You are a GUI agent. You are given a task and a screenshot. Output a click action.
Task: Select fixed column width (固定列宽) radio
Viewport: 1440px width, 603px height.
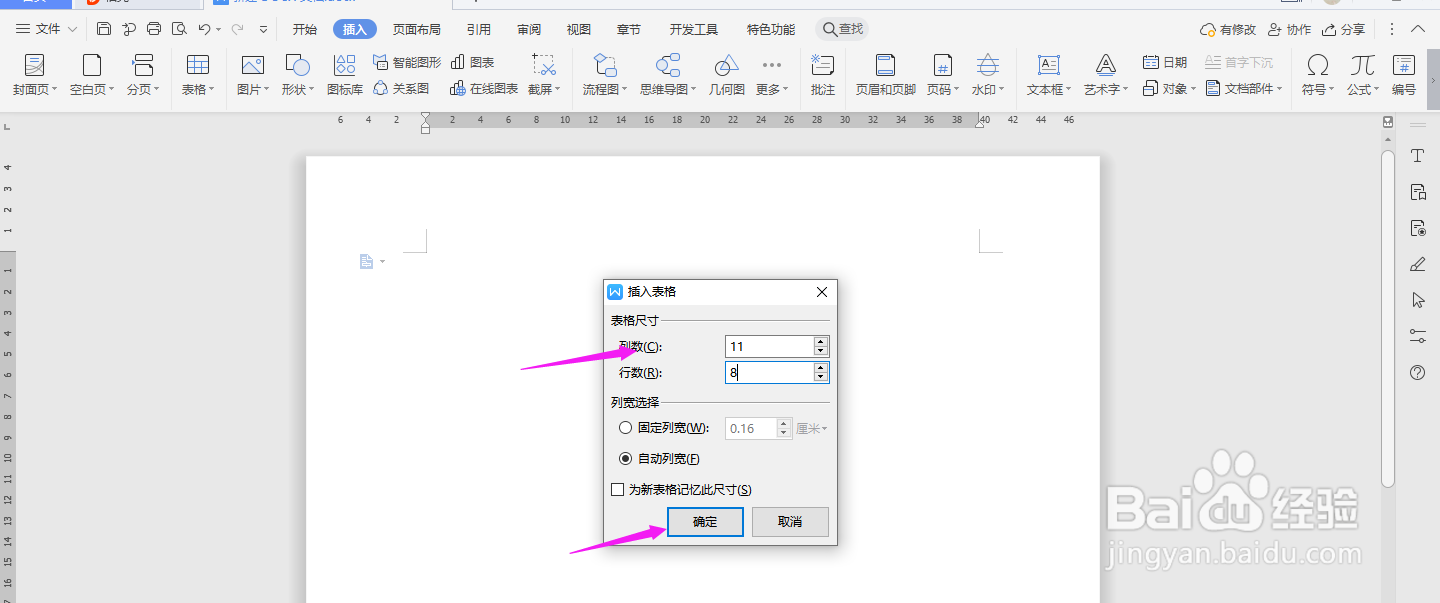point(626,428)
